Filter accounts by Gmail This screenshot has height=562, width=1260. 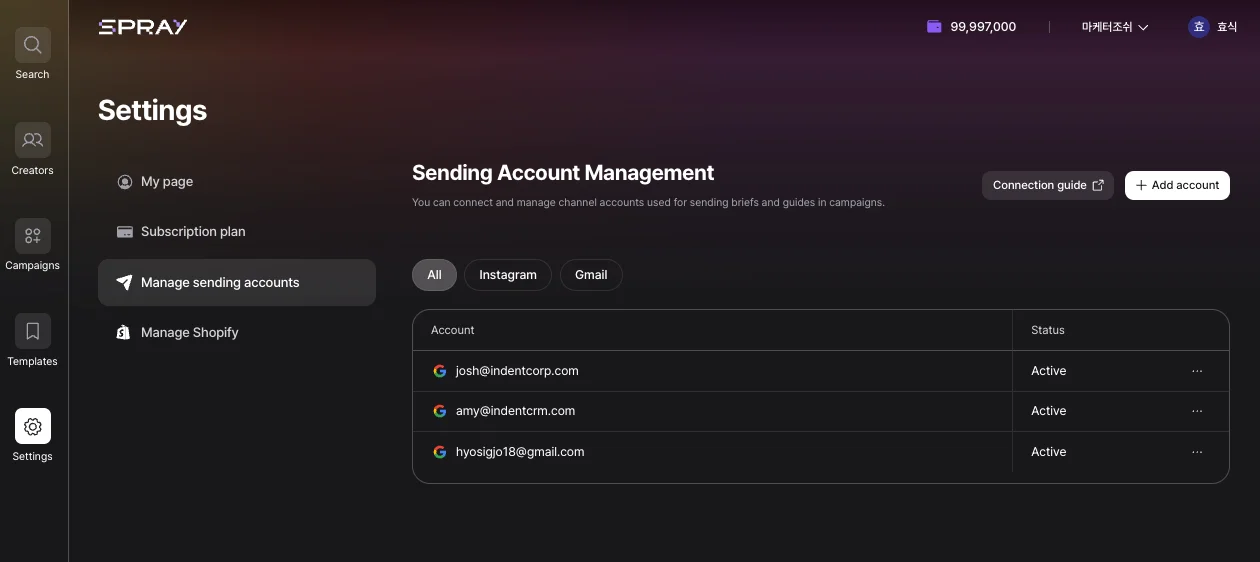591,275
